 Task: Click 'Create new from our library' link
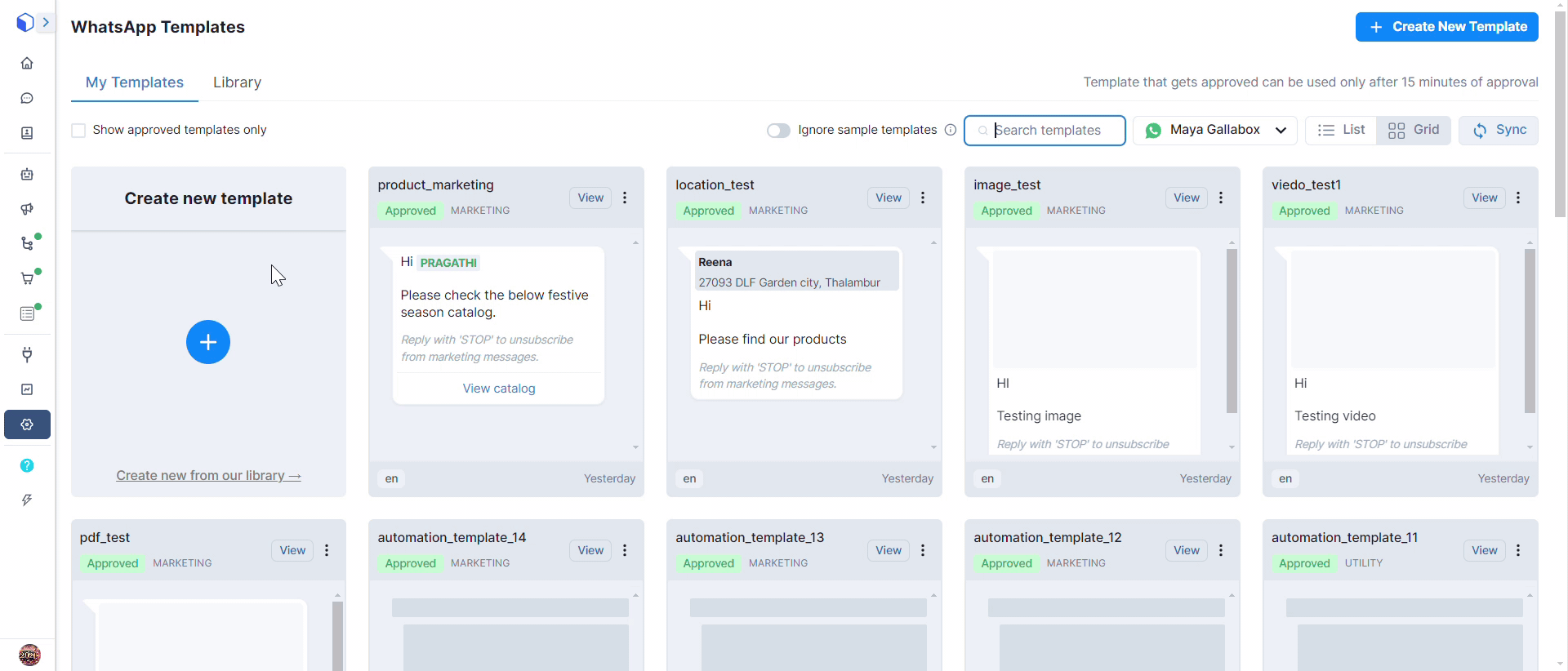tap(208, 475)
